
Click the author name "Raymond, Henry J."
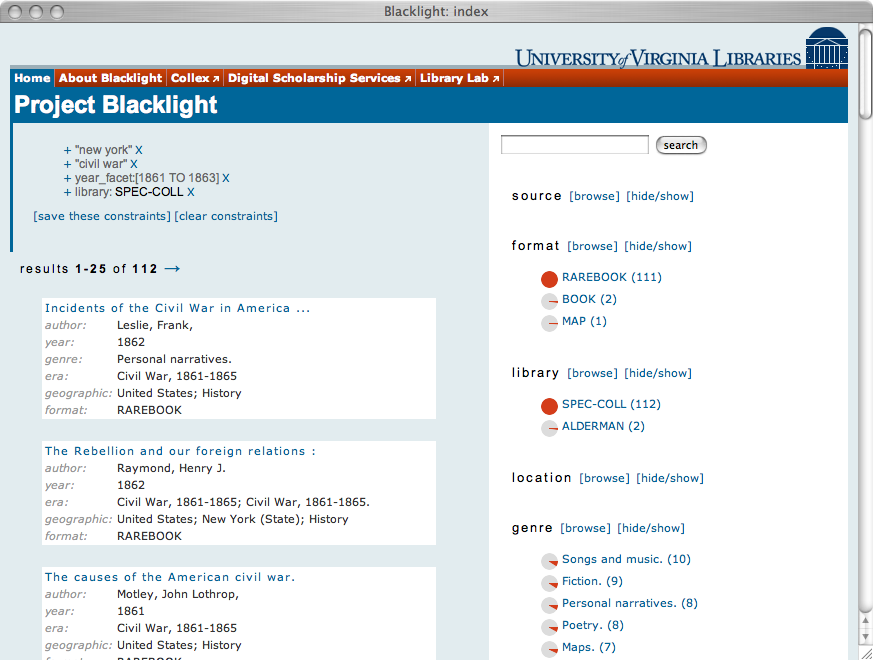[171, 468]
